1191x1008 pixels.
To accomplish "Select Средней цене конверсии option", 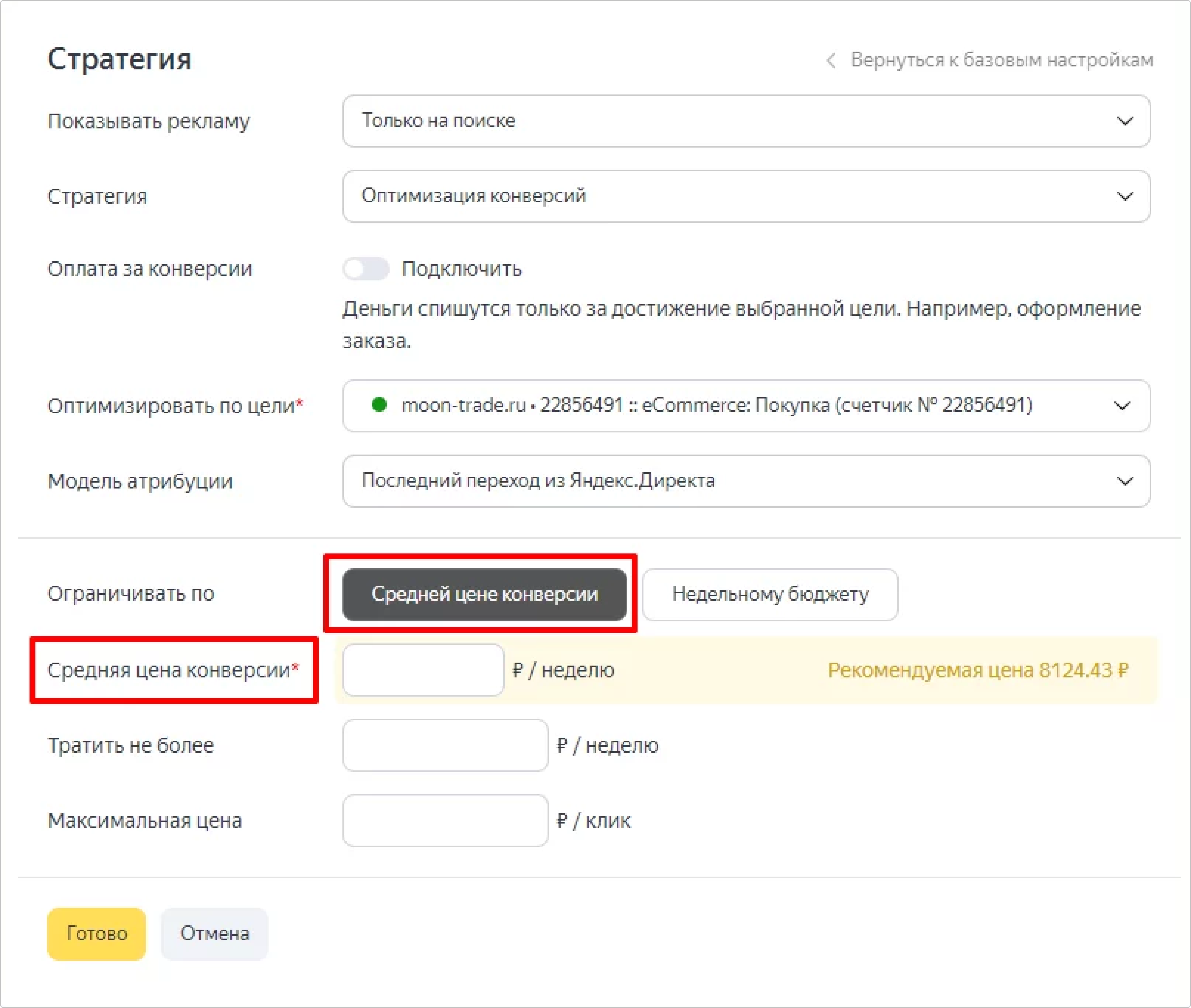I will coord(484,594).
